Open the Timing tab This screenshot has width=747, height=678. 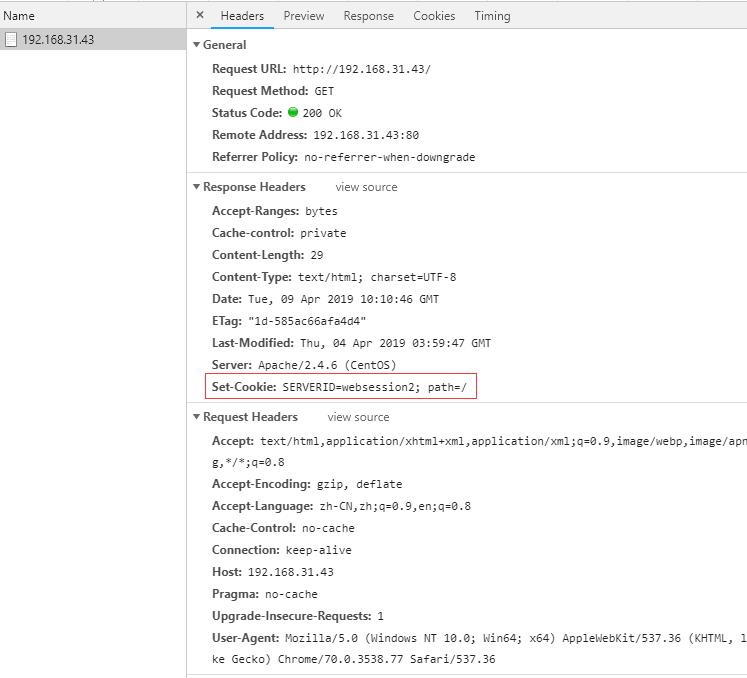point(492,16)
